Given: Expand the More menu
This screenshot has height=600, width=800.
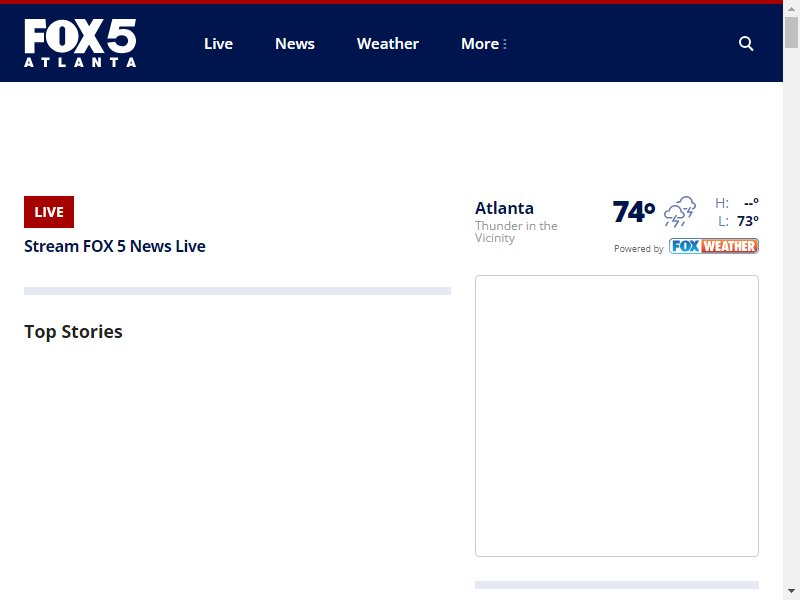Looking at the screenshot, I should click(x=484, y=43).
